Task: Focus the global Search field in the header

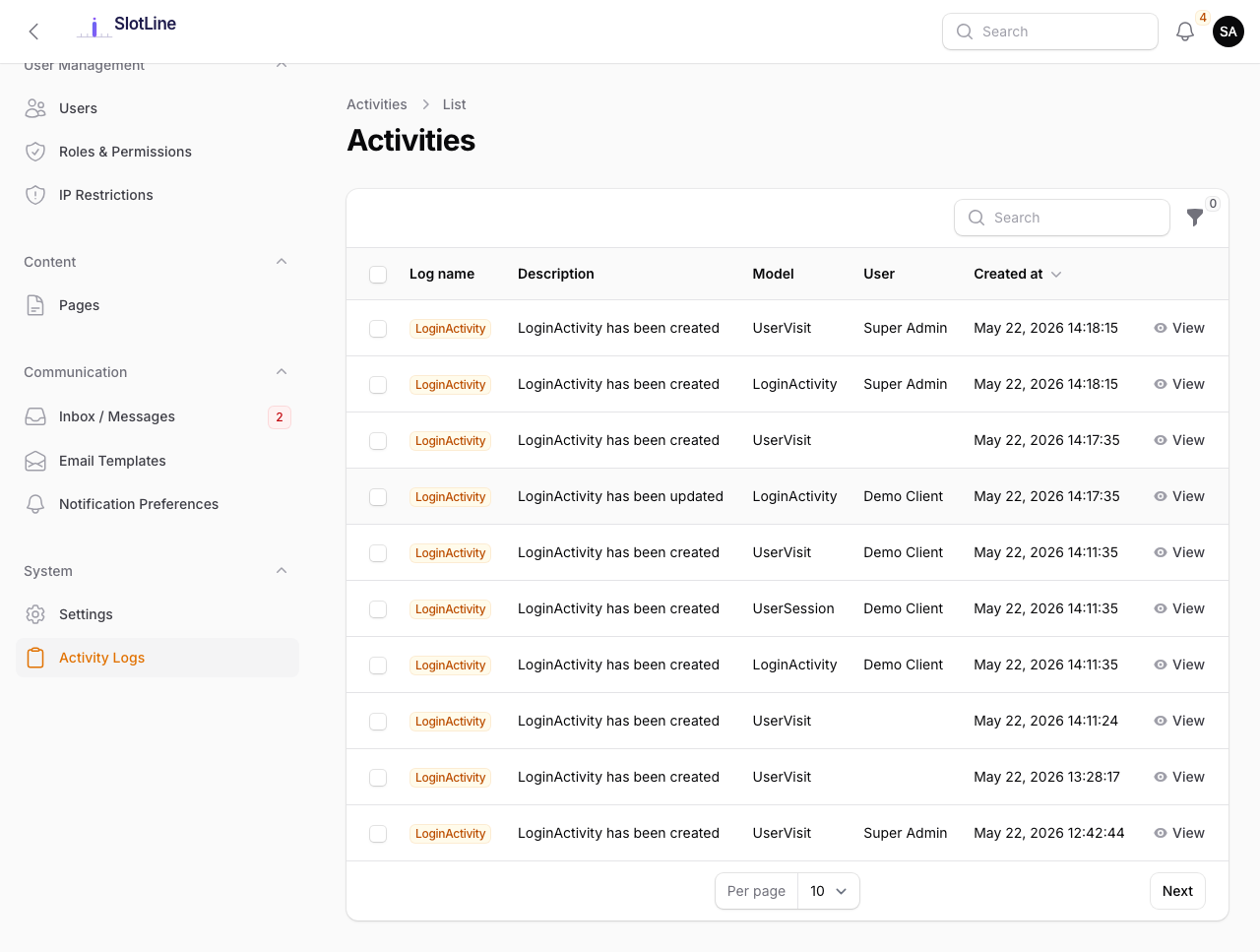Action: pyautogui.click(x=1050, y=32)
